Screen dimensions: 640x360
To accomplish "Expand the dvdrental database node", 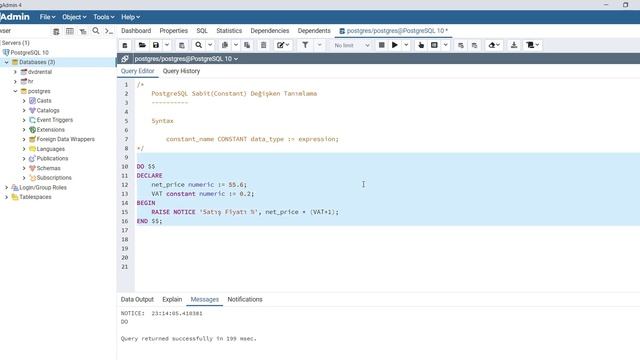I will [16, 72].
